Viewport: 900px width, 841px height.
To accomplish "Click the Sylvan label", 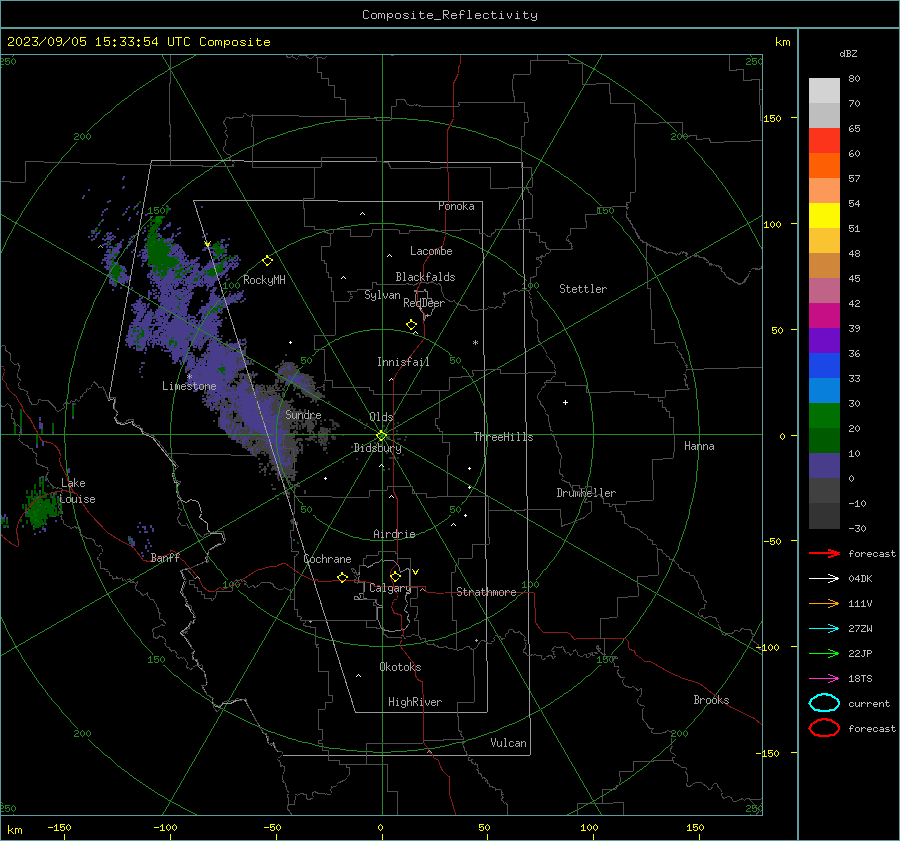I will (382, 295).
